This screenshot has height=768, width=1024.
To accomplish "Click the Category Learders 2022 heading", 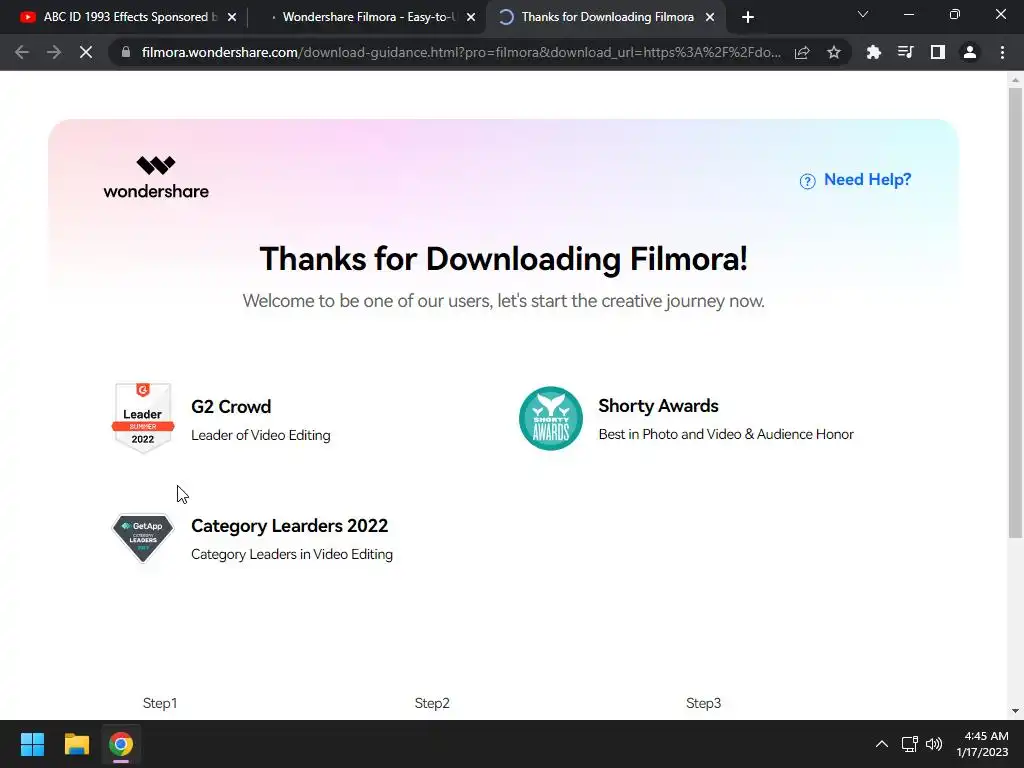I will coord(289,526).
